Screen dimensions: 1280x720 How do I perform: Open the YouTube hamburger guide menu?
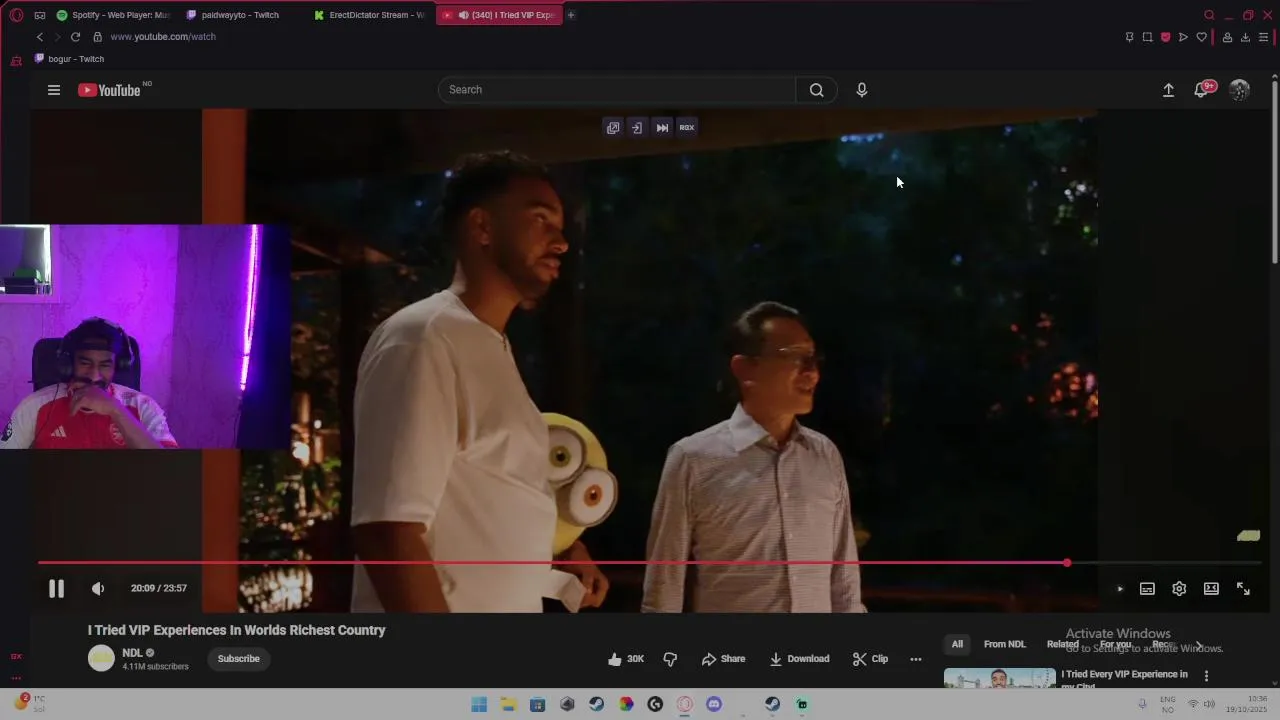pyautogui.click(x=54, y=90)
